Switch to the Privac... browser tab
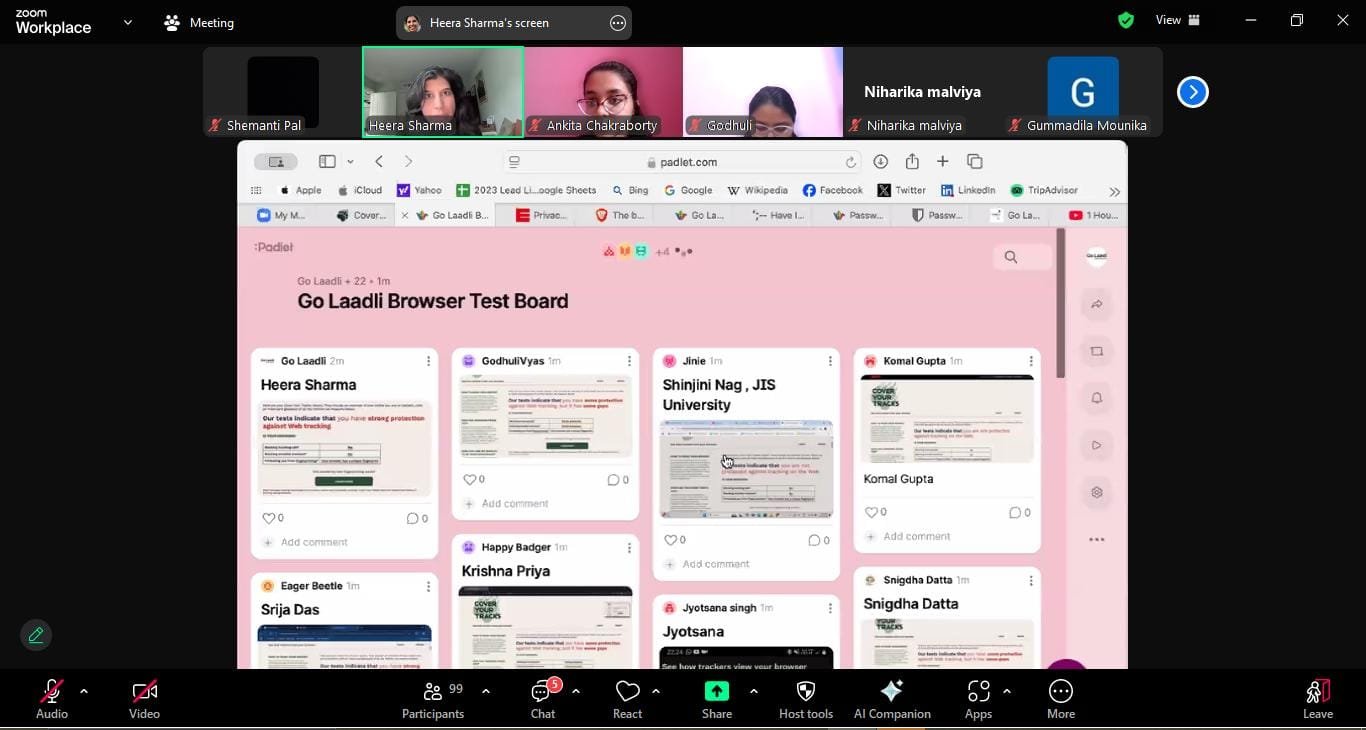Viewport: 1366px width, 730px height. pyautogui.click(x=542, y=215)
